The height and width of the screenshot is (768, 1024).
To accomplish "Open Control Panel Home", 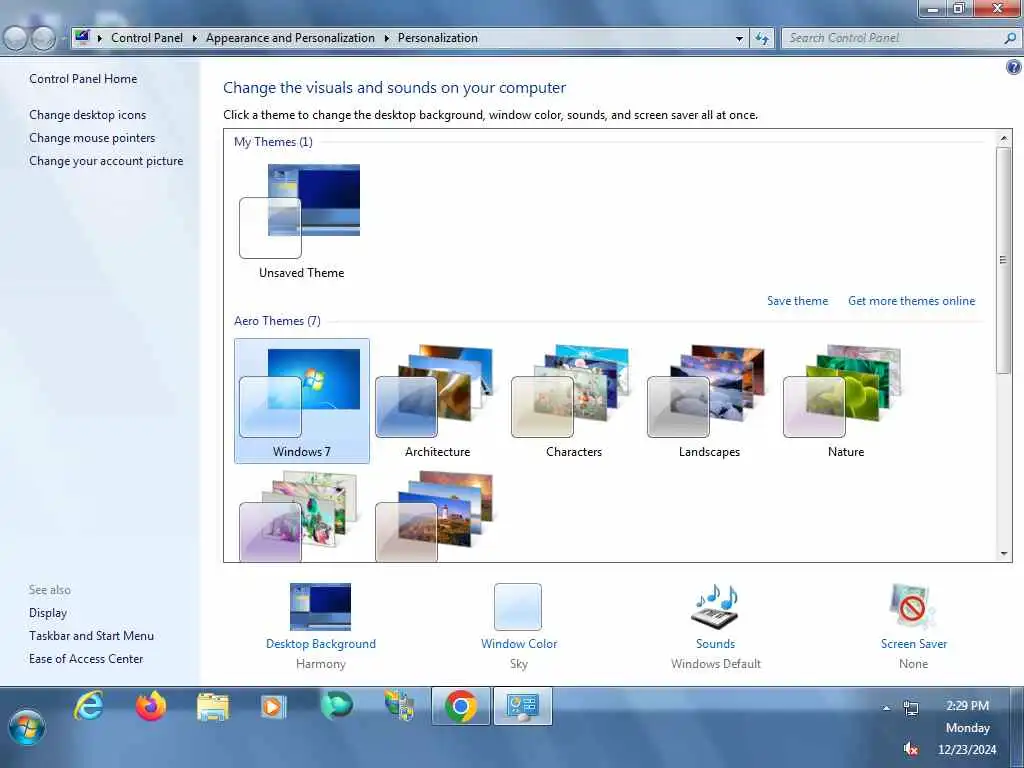I will [x=83, y=79].
